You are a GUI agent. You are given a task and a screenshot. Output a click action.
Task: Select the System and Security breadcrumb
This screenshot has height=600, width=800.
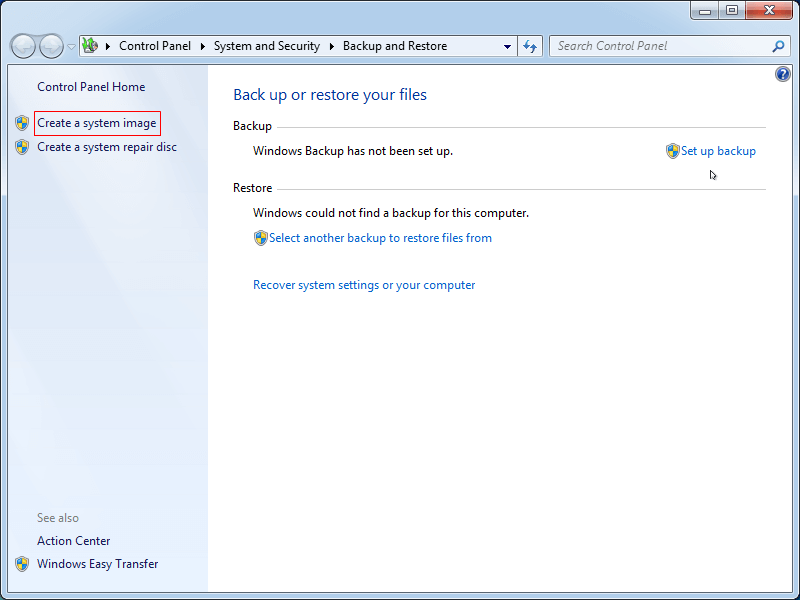pyautogui.click(x=266, y=46)
